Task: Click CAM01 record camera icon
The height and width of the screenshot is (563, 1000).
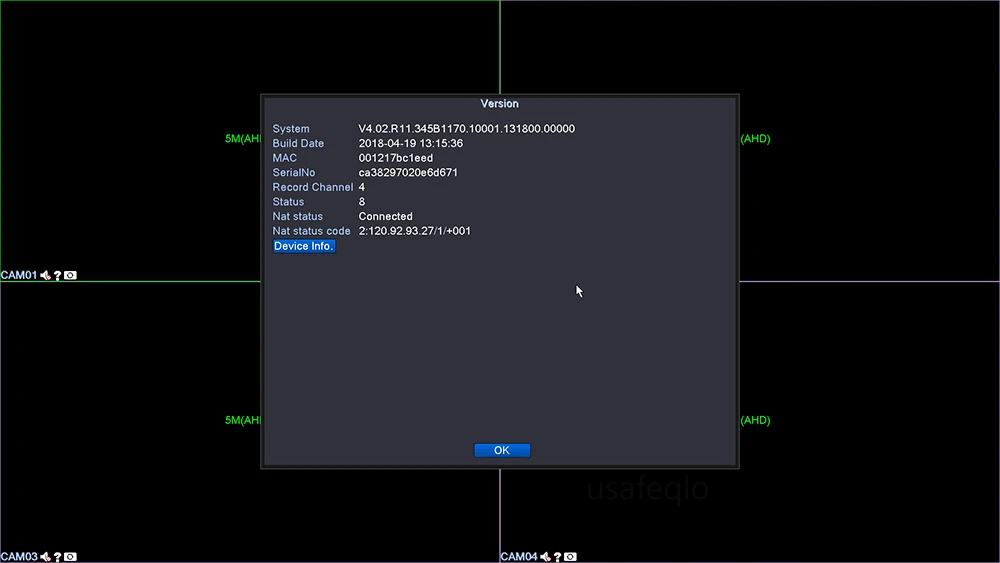Action: click(70, 275)
